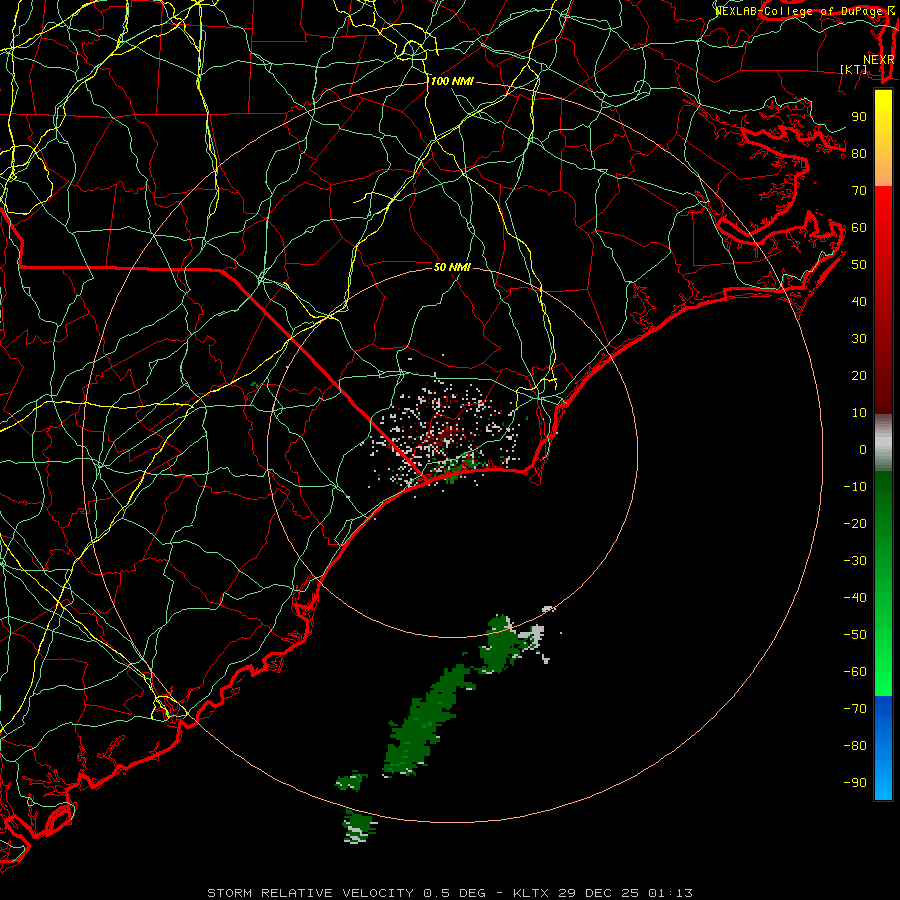
Task: Click the -20 value on velocity scale
Action: coord(855,524)
